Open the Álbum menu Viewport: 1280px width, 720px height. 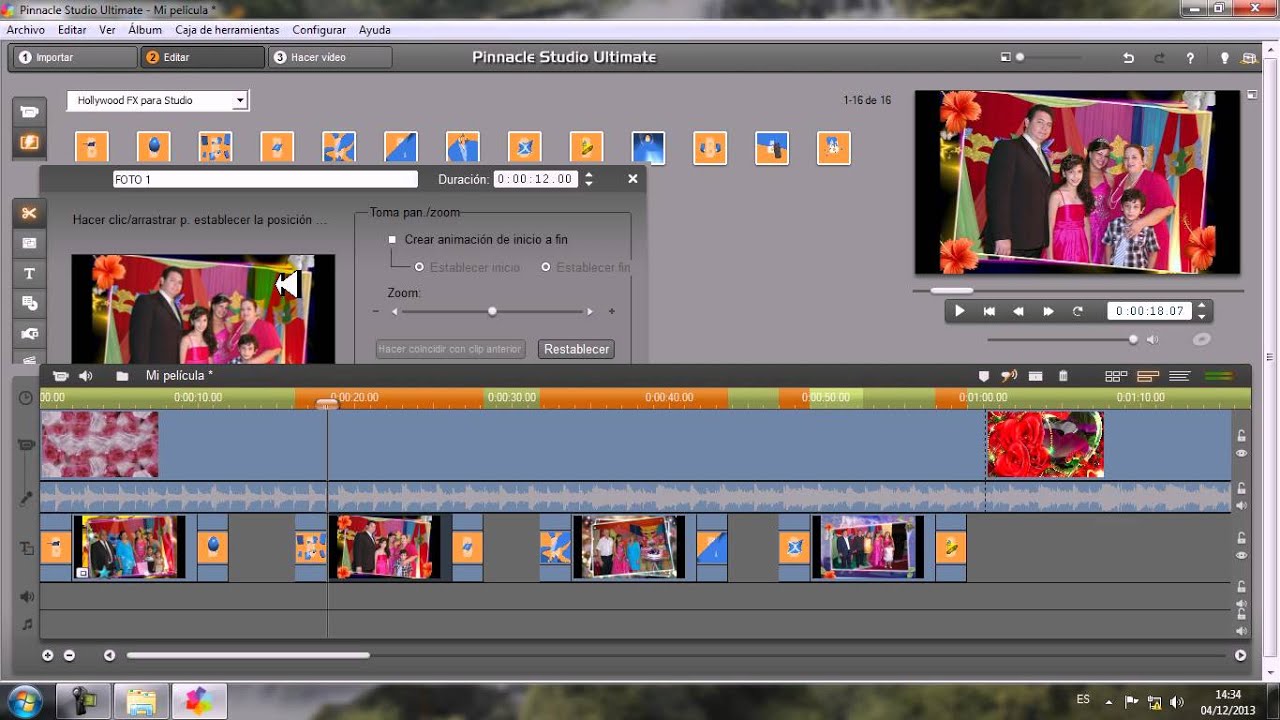click(x=145, y=30)
